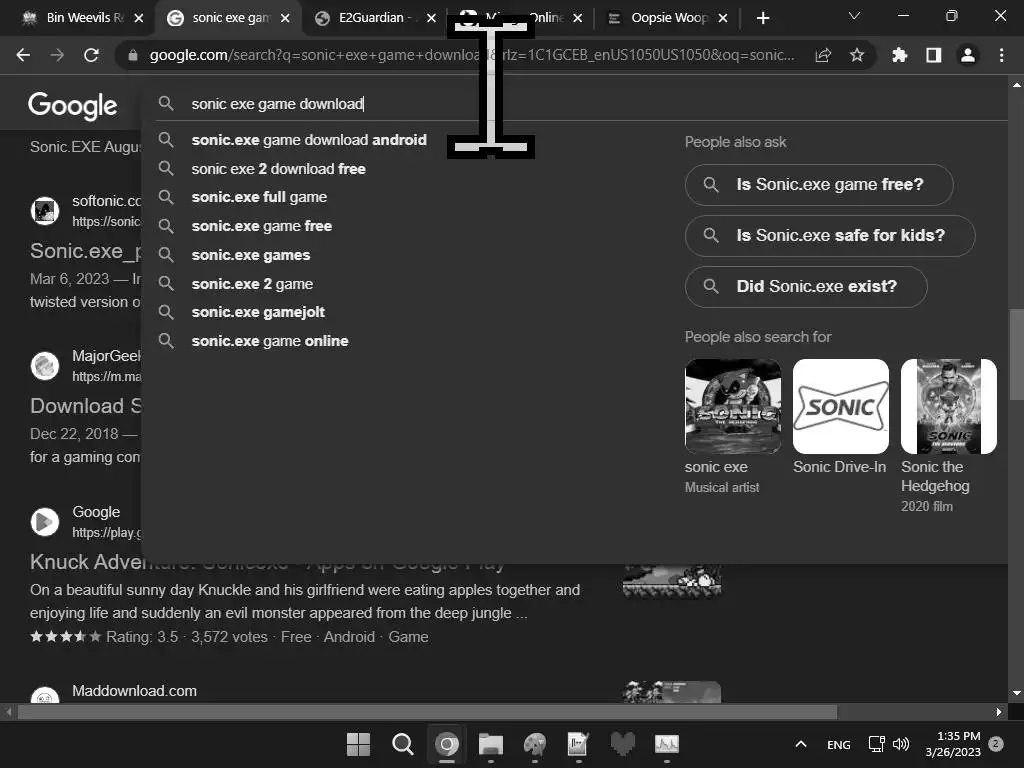
Task: Open the Chrome profile avatar
Action: click(x=968, y=56)
